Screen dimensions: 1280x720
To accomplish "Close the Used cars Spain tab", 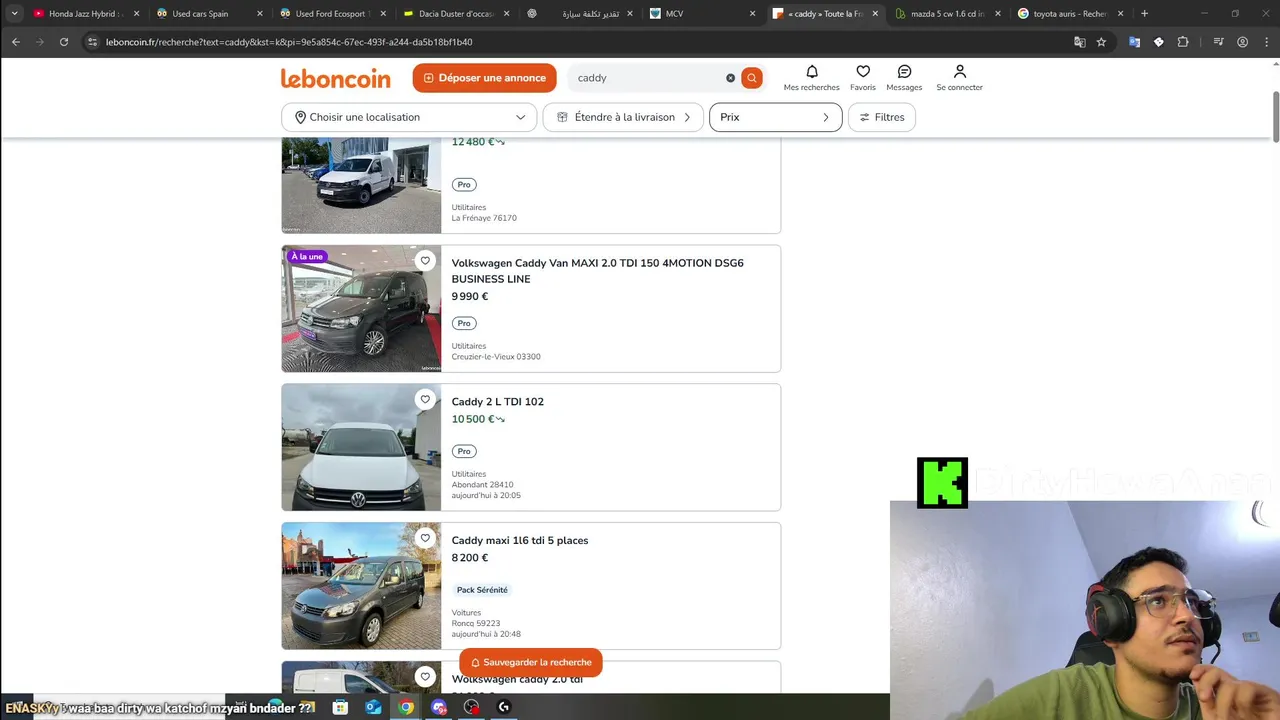I will 260,14.
